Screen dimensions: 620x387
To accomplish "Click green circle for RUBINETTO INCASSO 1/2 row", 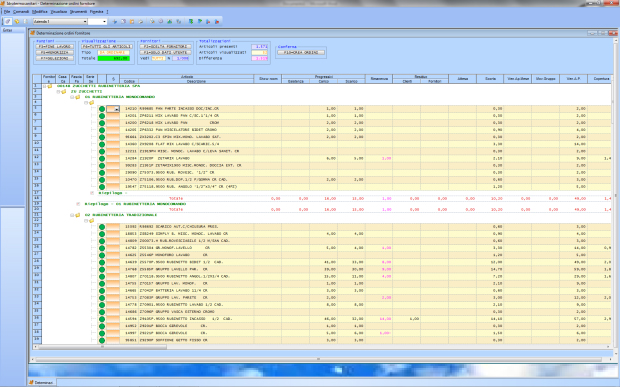I will [102, 319].
